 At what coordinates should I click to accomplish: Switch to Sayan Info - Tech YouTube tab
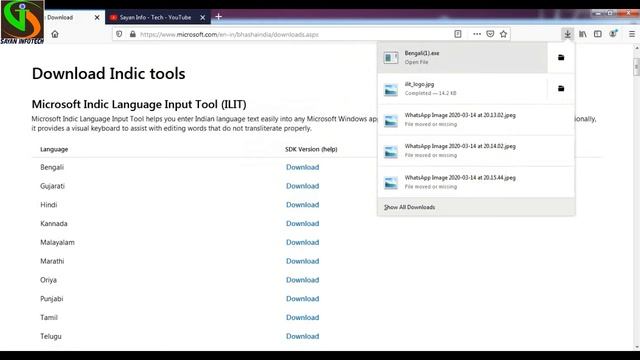coord(158,18)
